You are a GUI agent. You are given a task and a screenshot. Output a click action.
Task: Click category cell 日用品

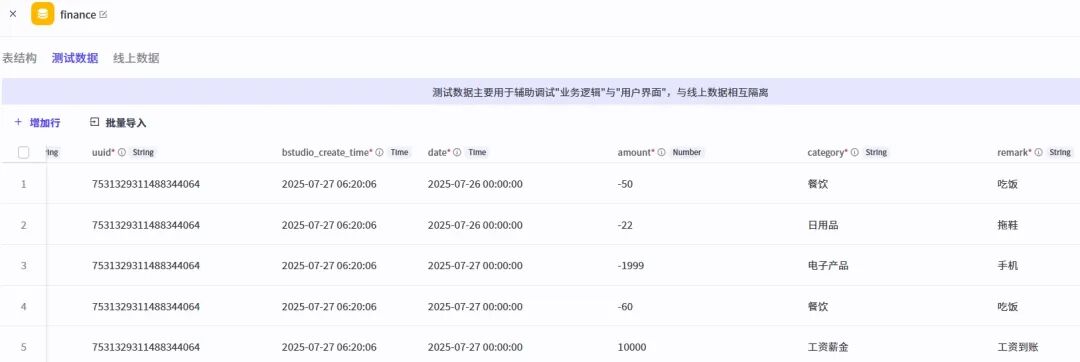[823, 225]
